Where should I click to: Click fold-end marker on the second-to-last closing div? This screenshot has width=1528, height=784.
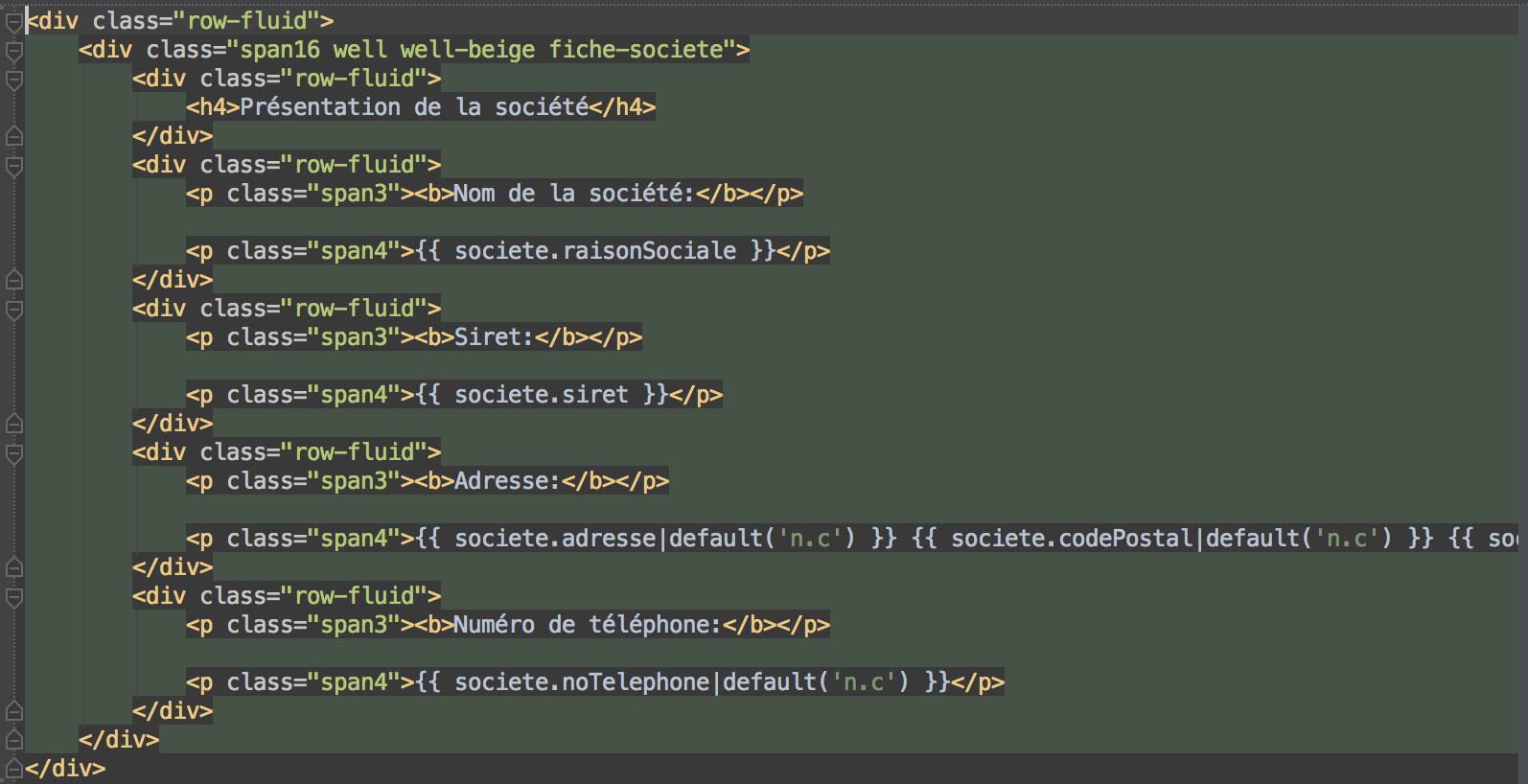point(14,739)
